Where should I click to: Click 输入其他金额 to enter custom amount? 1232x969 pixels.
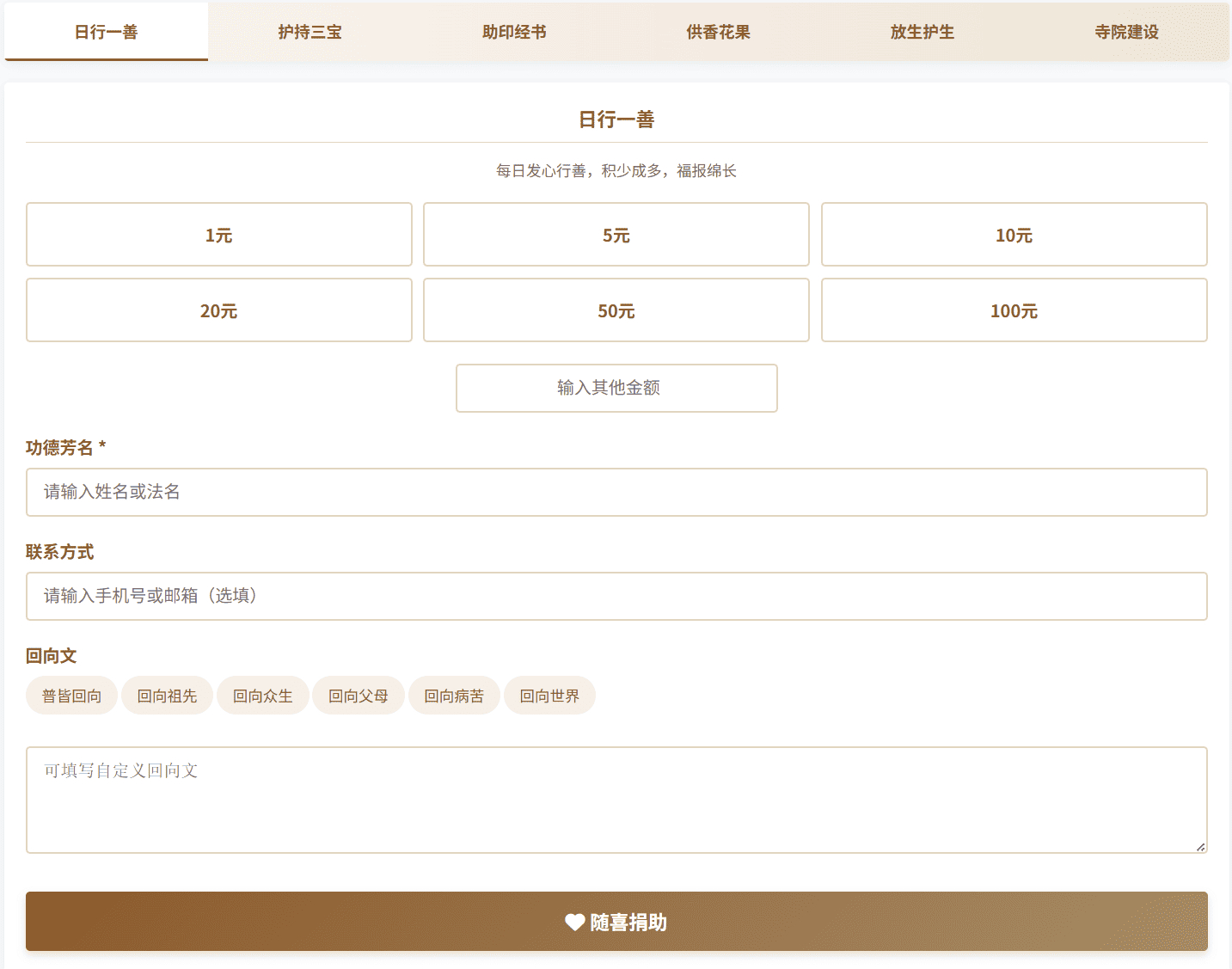616,388
